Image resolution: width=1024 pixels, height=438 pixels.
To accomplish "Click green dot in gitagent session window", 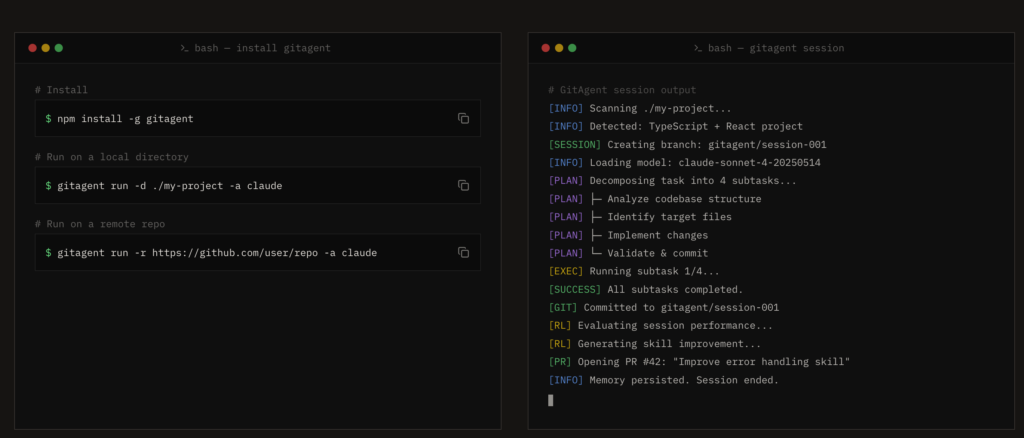I will [572, 48].
